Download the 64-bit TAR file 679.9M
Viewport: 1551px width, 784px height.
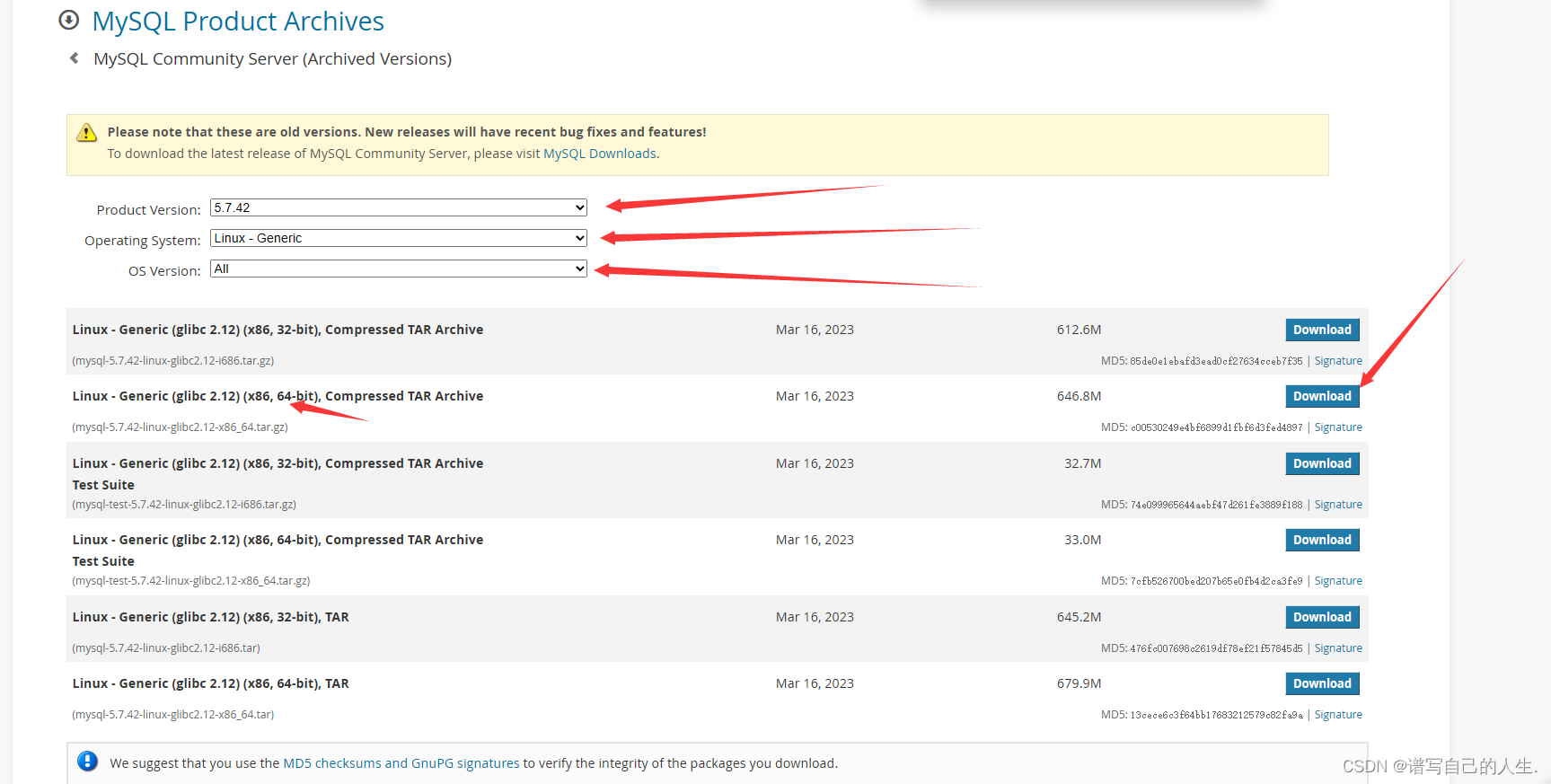1322,683
